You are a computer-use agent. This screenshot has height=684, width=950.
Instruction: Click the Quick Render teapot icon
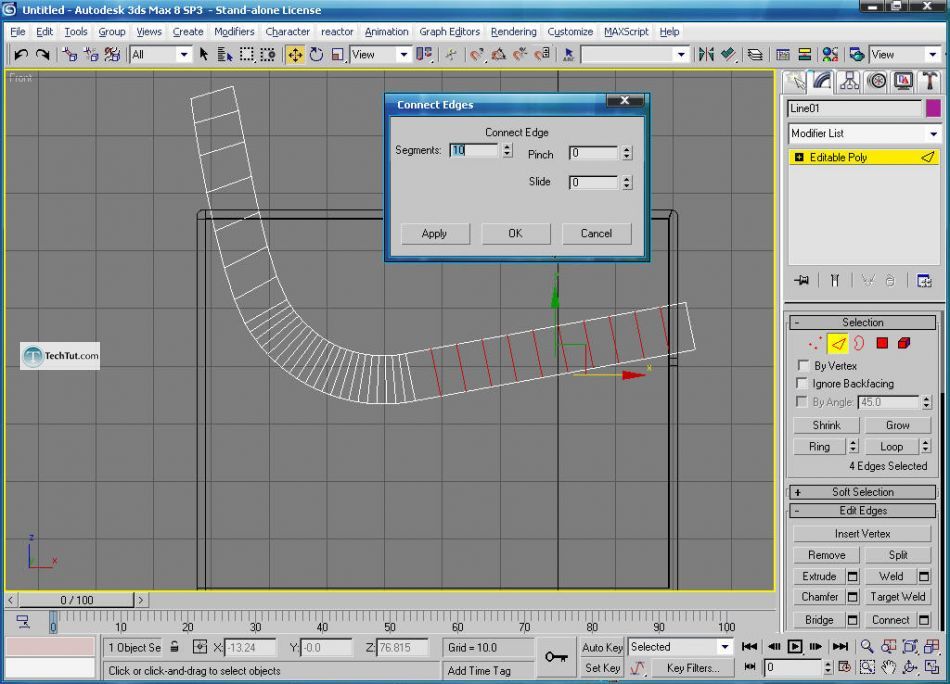coord(856,55)
